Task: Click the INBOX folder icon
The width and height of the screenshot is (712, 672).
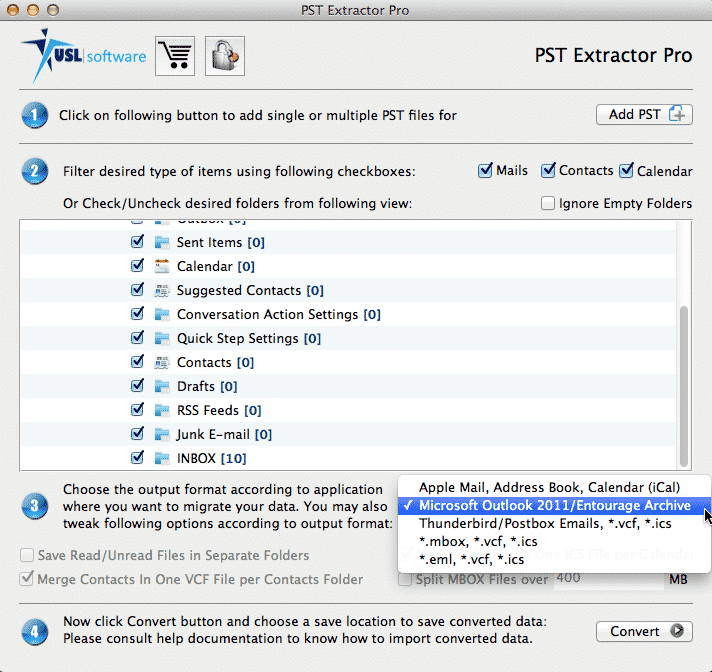Action: tap(162, 459)
